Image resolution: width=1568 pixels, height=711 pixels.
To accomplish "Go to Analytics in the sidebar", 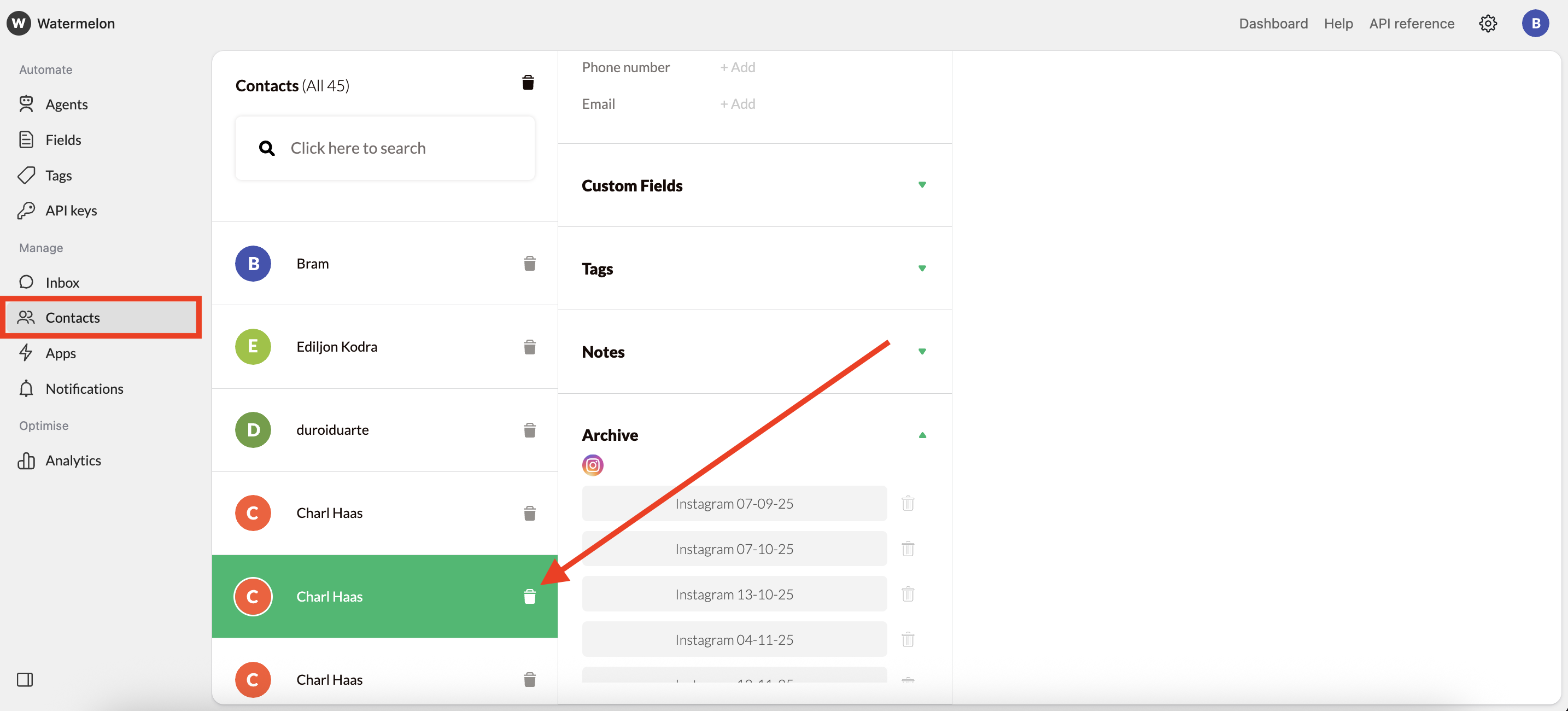I will [73, 460].
